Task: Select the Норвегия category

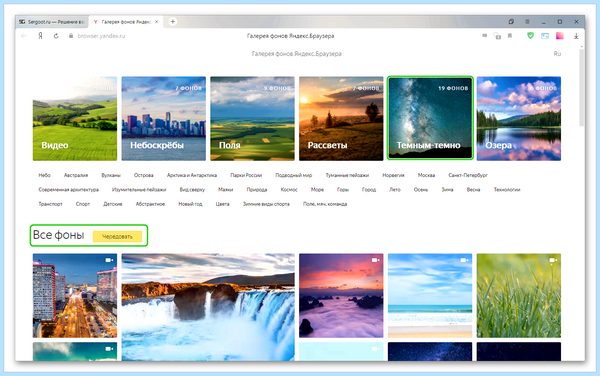Action: pyautogui.click(x=393, y=175)
